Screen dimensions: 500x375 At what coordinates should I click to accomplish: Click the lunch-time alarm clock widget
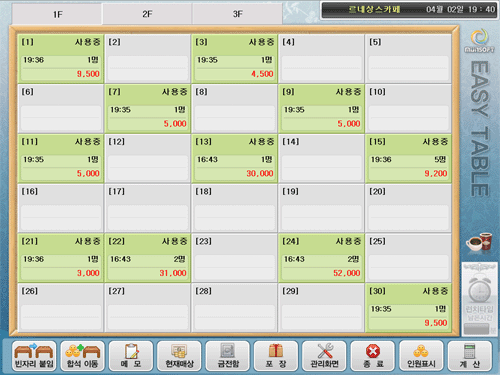pos(480,299)
